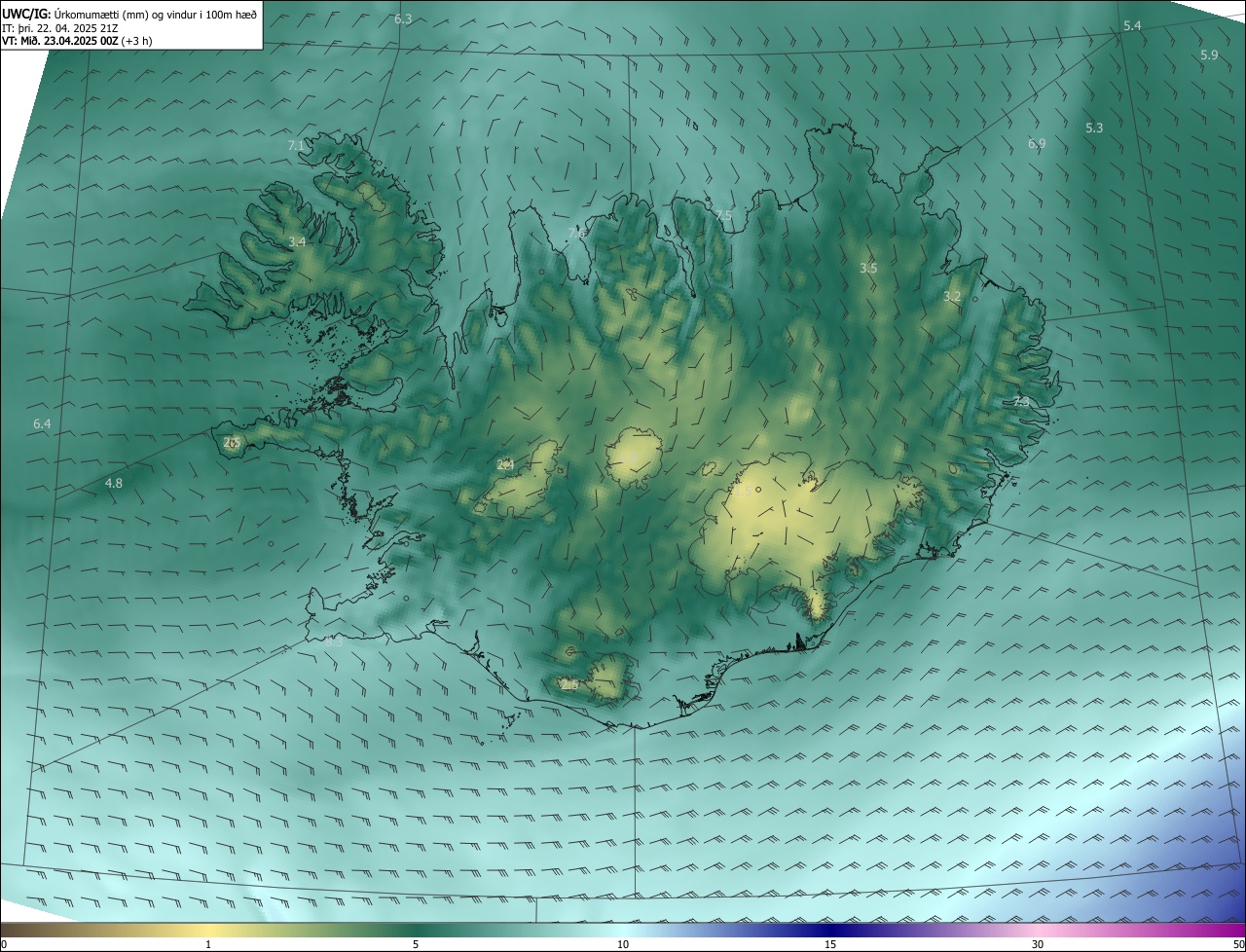Image resolution: width=1246 pixels, height=952 pixels.
Task: Click the 2.4 value on the map
Action: coord(505,465)
